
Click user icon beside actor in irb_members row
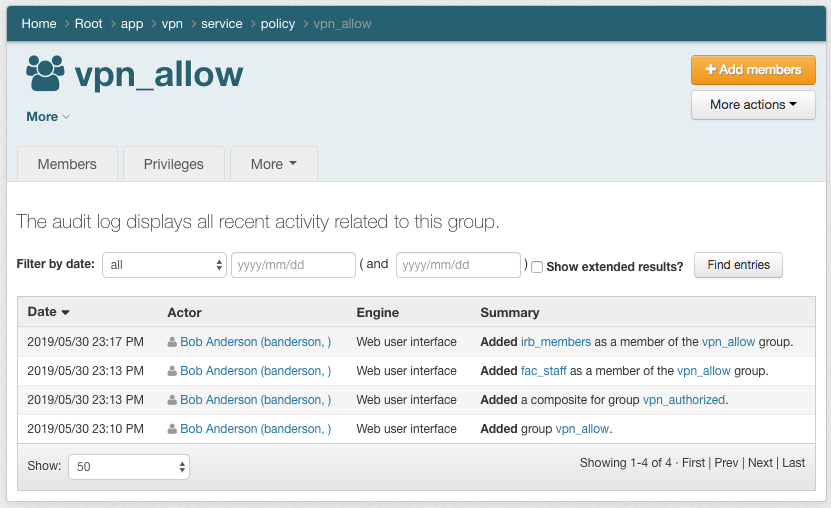pyautogui.click(x=173, y=342)
